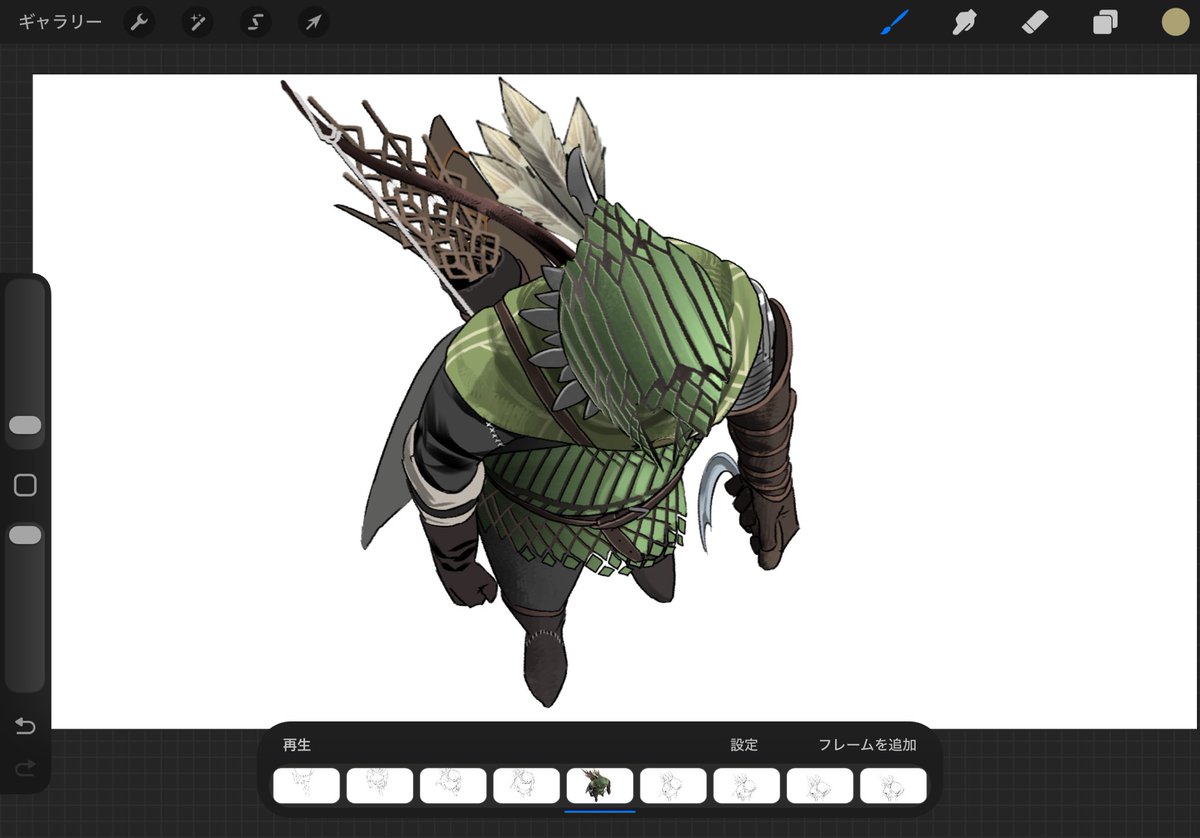Select the Eraser tool

[x=1035, y=22]
